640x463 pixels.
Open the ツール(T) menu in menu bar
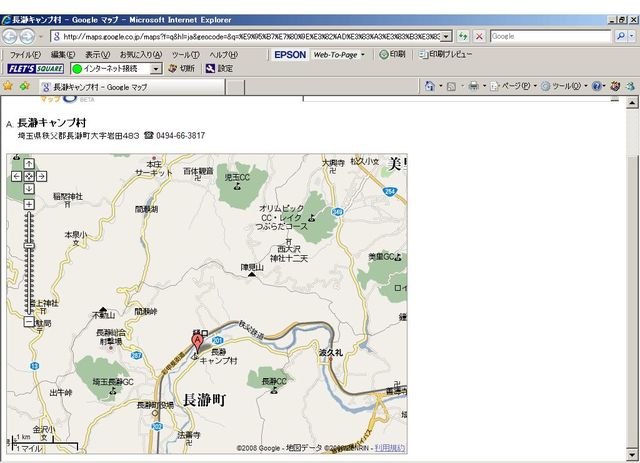185,54
